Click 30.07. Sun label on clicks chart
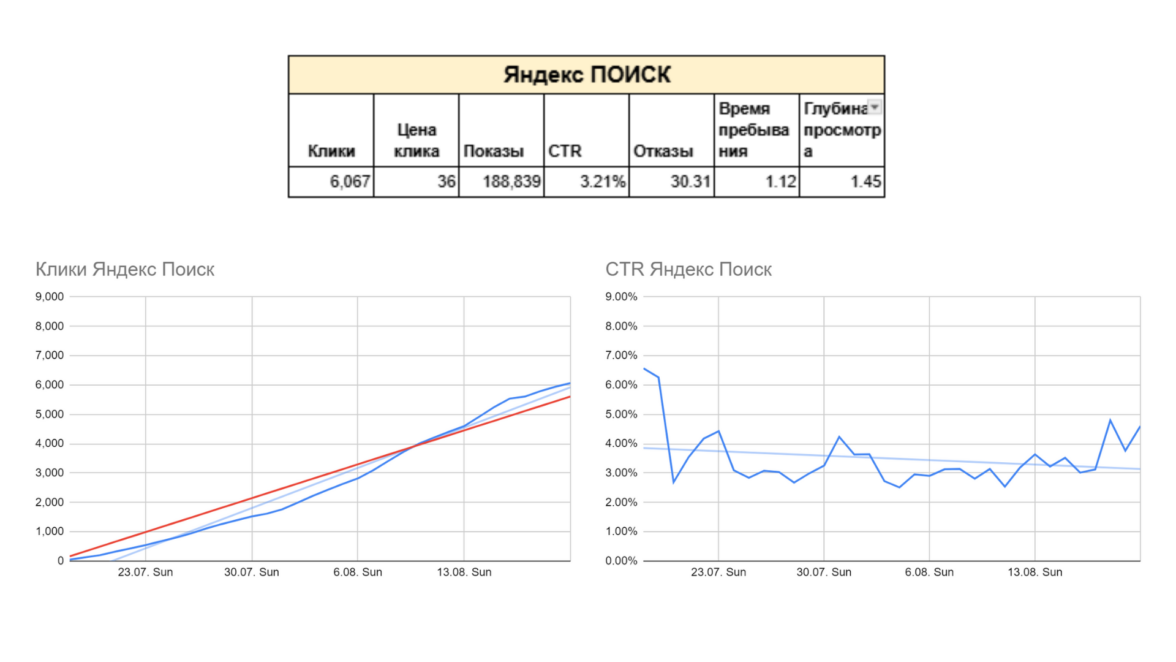This screenshot has height=662, width=1176. tap(252, 572)
